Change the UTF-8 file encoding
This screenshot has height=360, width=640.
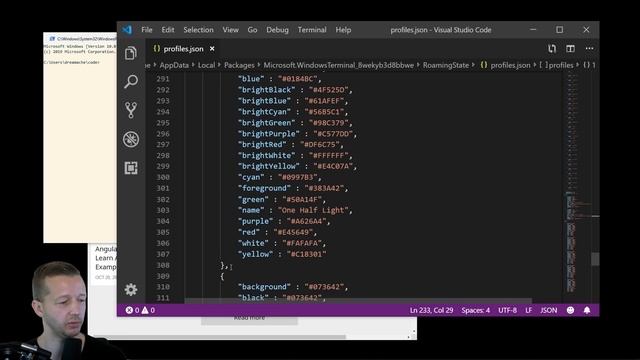click(507, 310)
